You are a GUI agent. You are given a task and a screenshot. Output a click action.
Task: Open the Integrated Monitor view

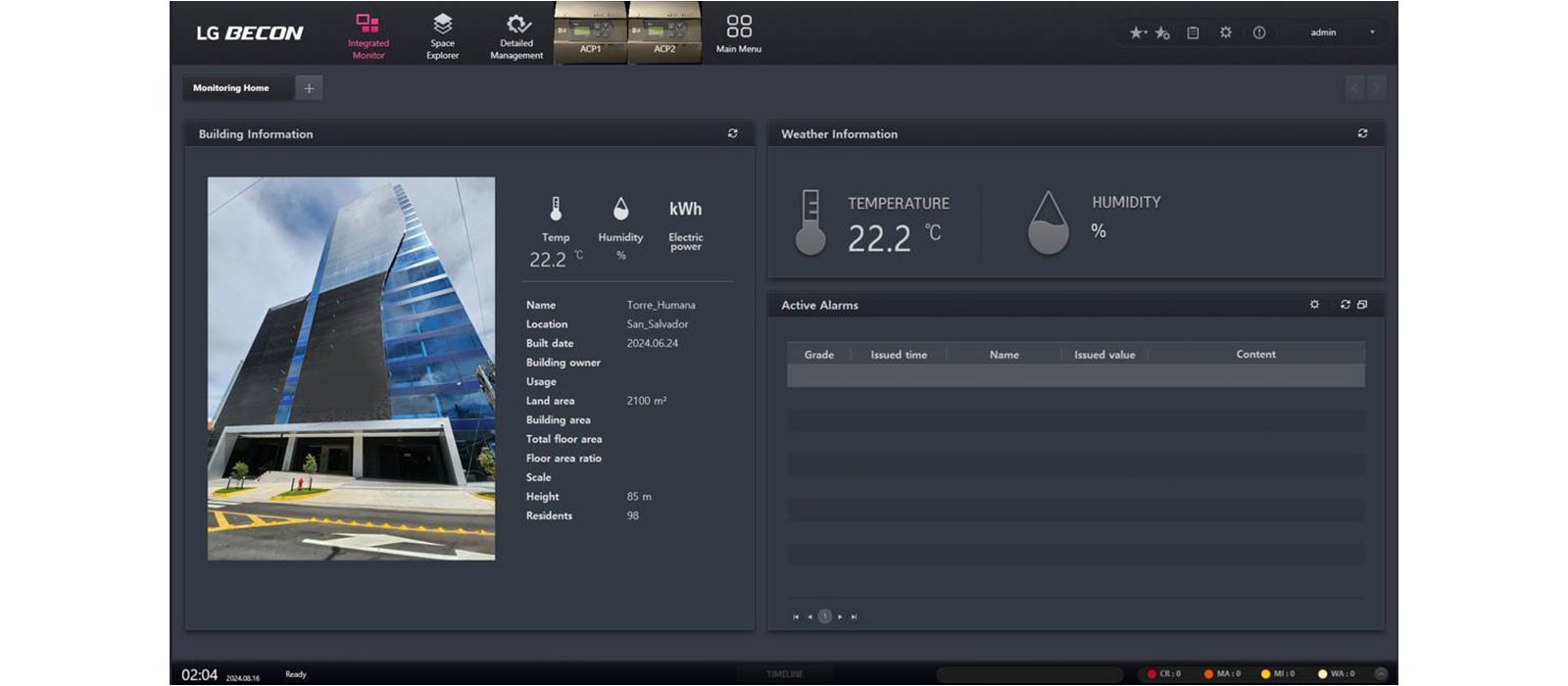[368, 35]
